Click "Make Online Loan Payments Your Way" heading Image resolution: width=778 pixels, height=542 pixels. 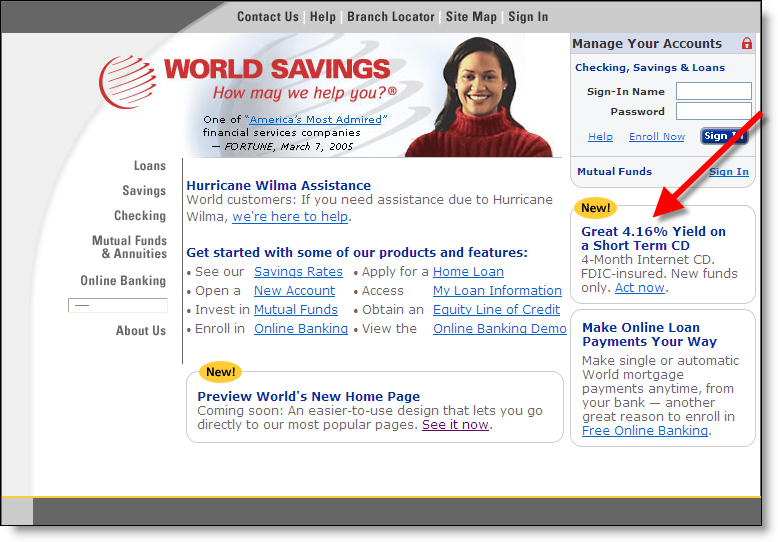(x=649, y=335)
